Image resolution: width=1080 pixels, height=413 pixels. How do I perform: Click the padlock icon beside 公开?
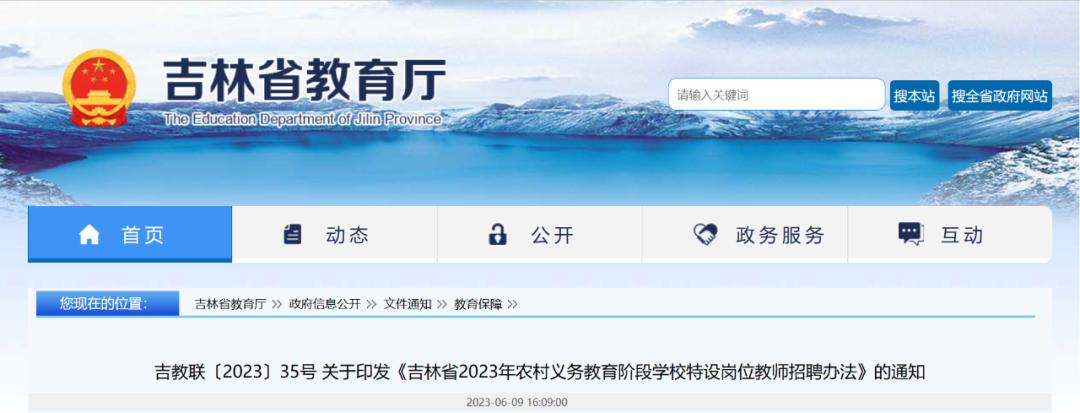coord(497,235)
